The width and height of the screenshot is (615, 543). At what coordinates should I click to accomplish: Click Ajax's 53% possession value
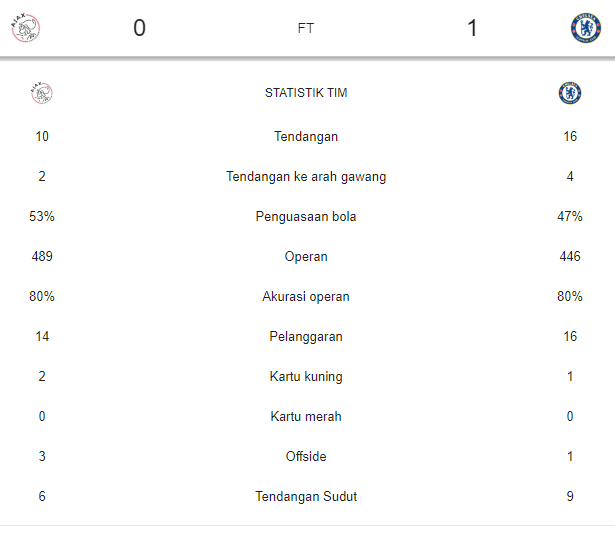(x=42, y=217)
